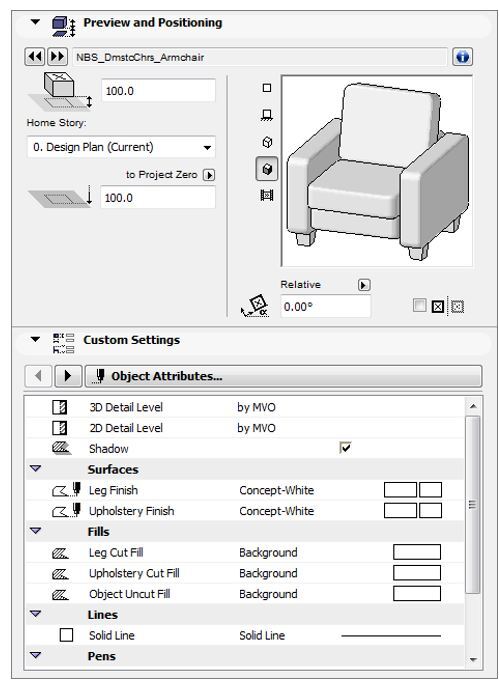Select the shaded 3D preview icon
Screen dimensions: 499x685
267,169
